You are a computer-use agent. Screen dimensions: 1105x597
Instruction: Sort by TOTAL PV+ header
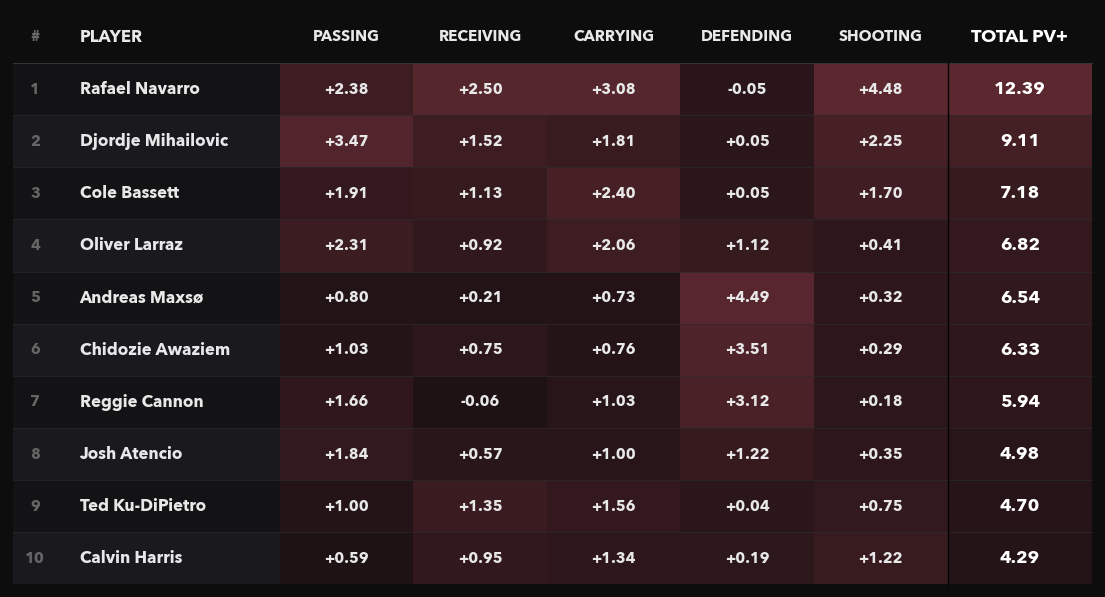pyautogui.click(x=1019, y=36)
